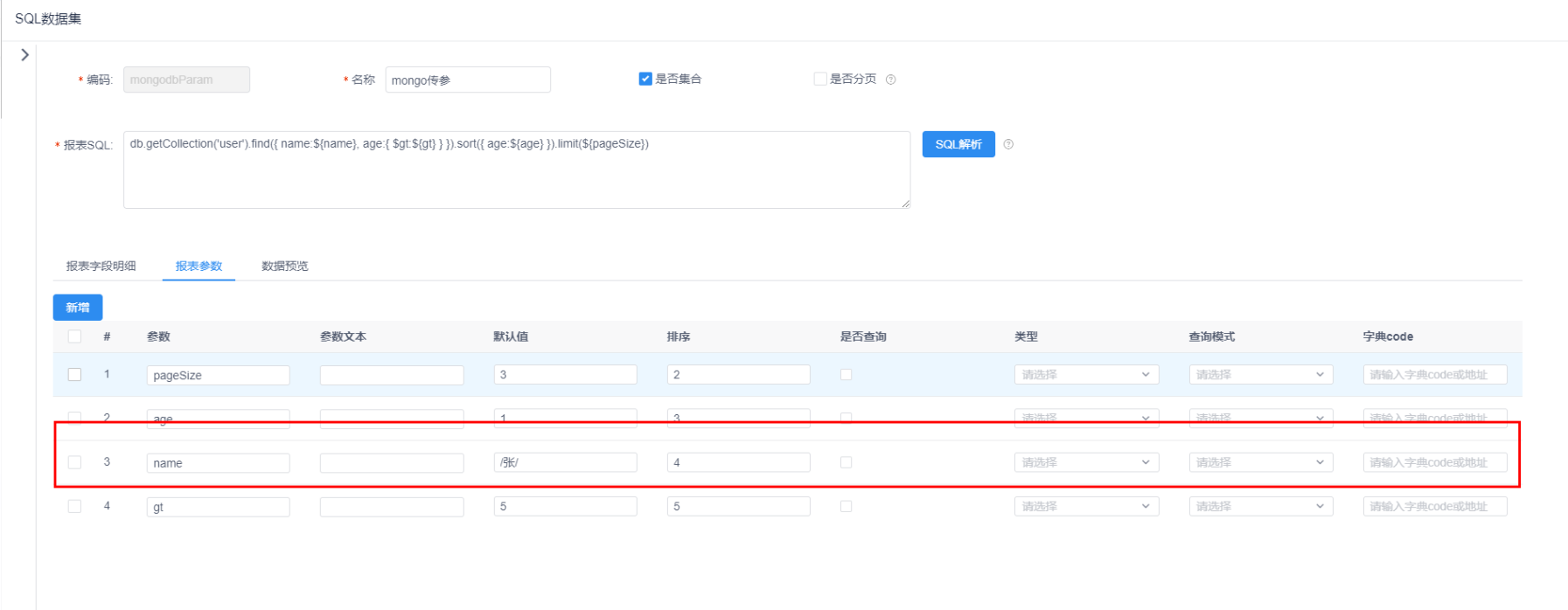Click 字典code field in name row

click(x=1435, y=462)
